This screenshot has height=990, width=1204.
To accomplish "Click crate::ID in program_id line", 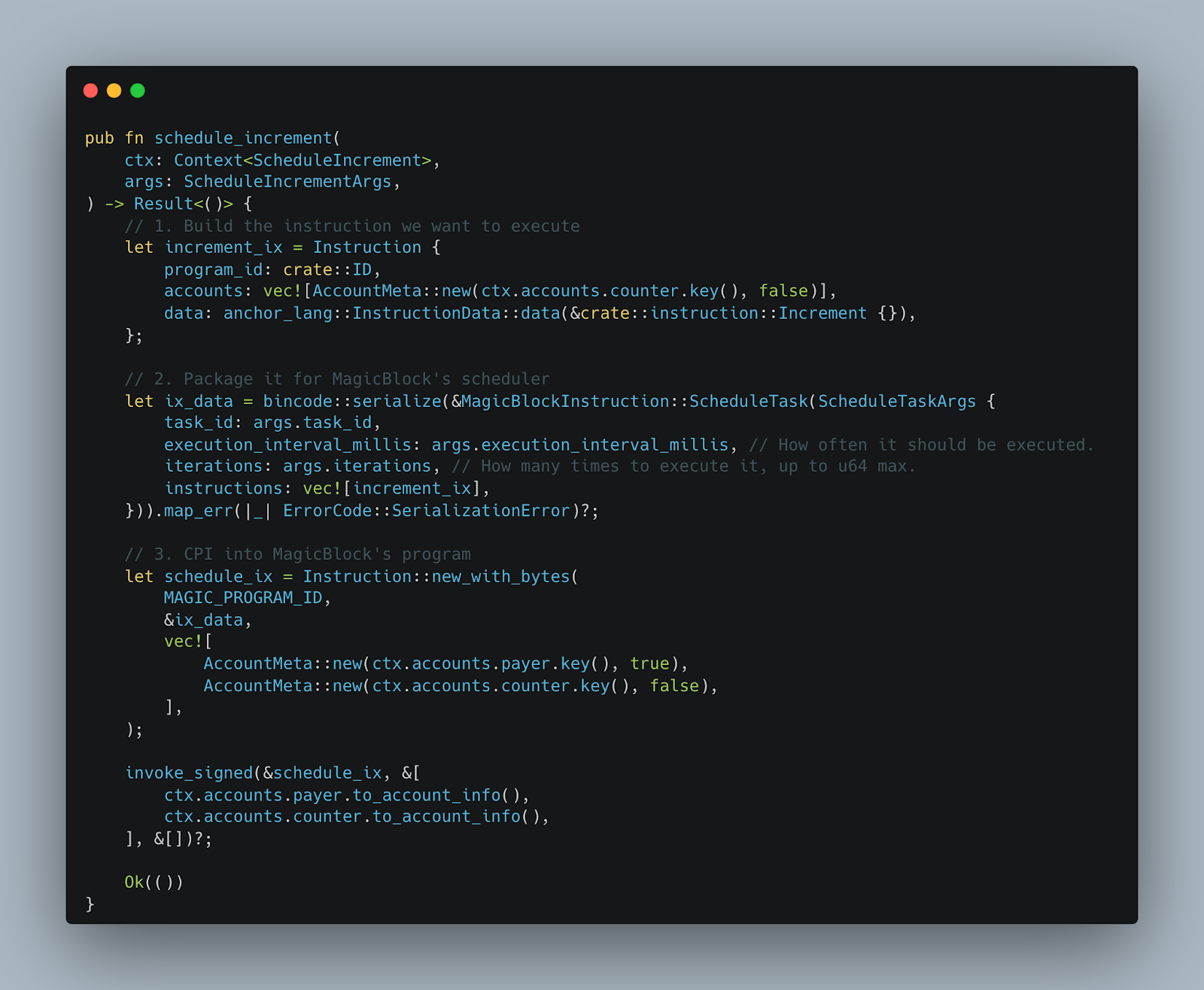I will pyautogui.click(x=327, y=269).
